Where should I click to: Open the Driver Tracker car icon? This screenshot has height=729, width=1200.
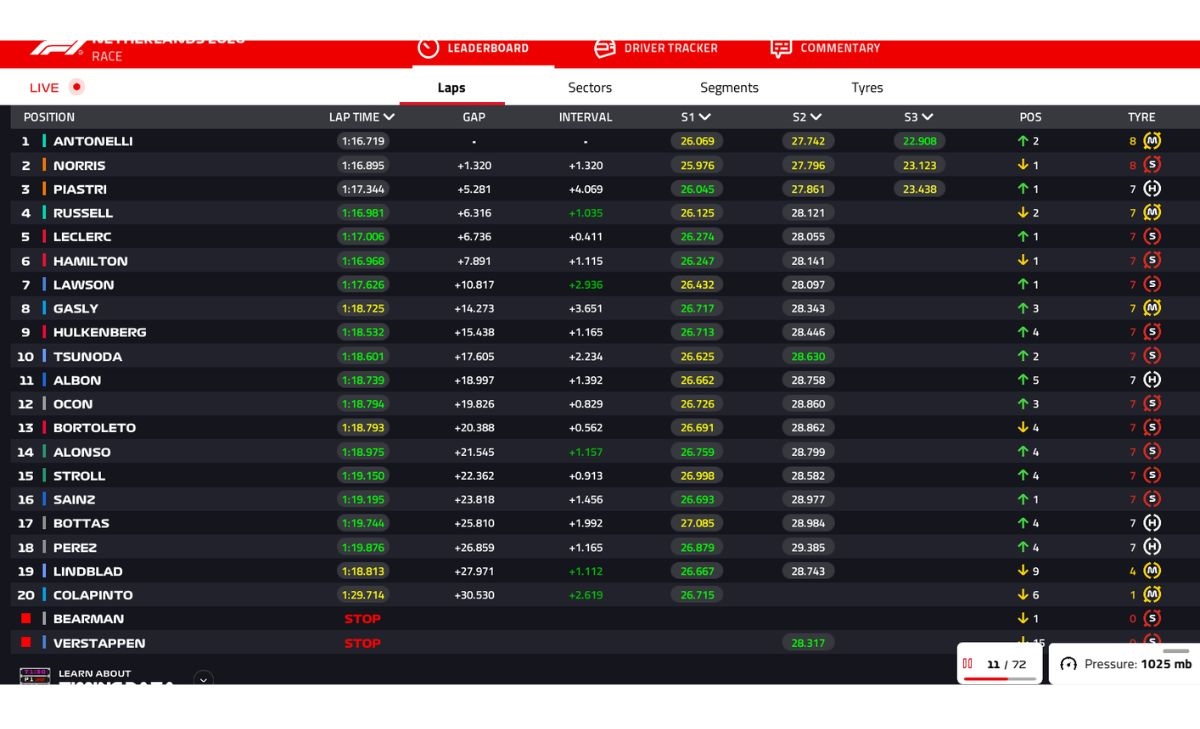click(x=605, y=48)
